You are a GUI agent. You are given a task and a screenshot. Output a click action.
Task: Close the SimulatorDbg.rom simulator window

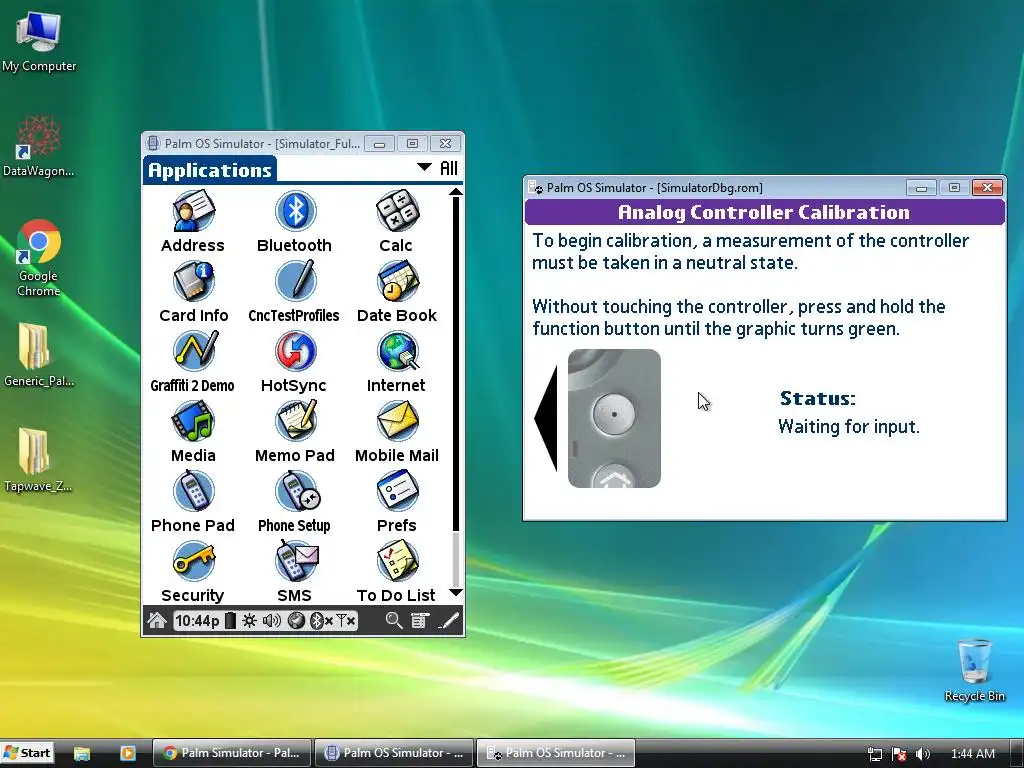click(x=987, y=188)
